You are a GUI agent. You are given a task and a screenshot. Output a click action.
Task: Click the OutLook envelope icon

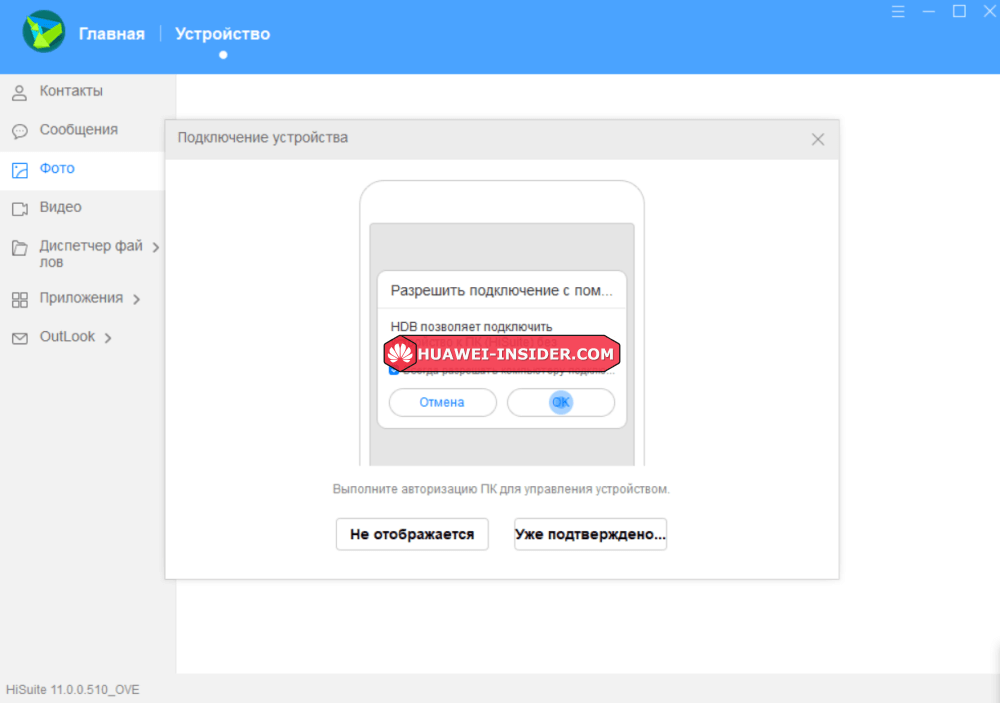(x=19, y=338)
